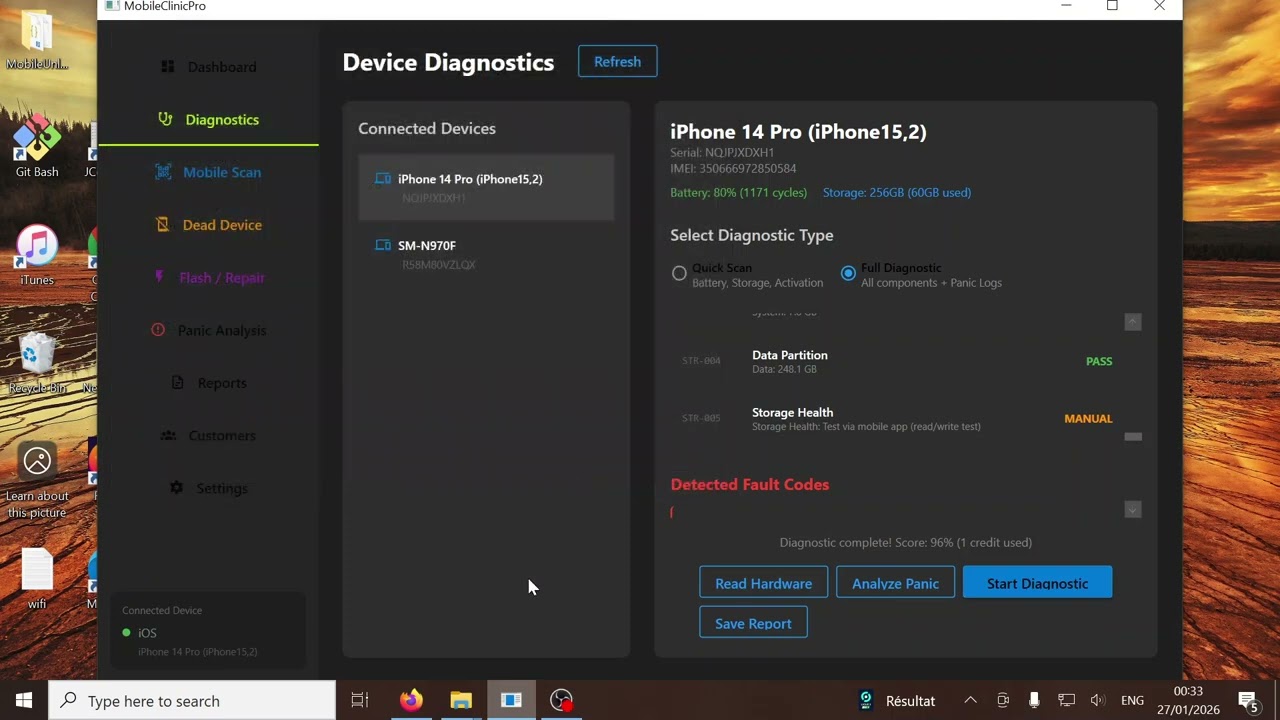
Task: Open the Dashboard section
Action: (x=208, y=67)
